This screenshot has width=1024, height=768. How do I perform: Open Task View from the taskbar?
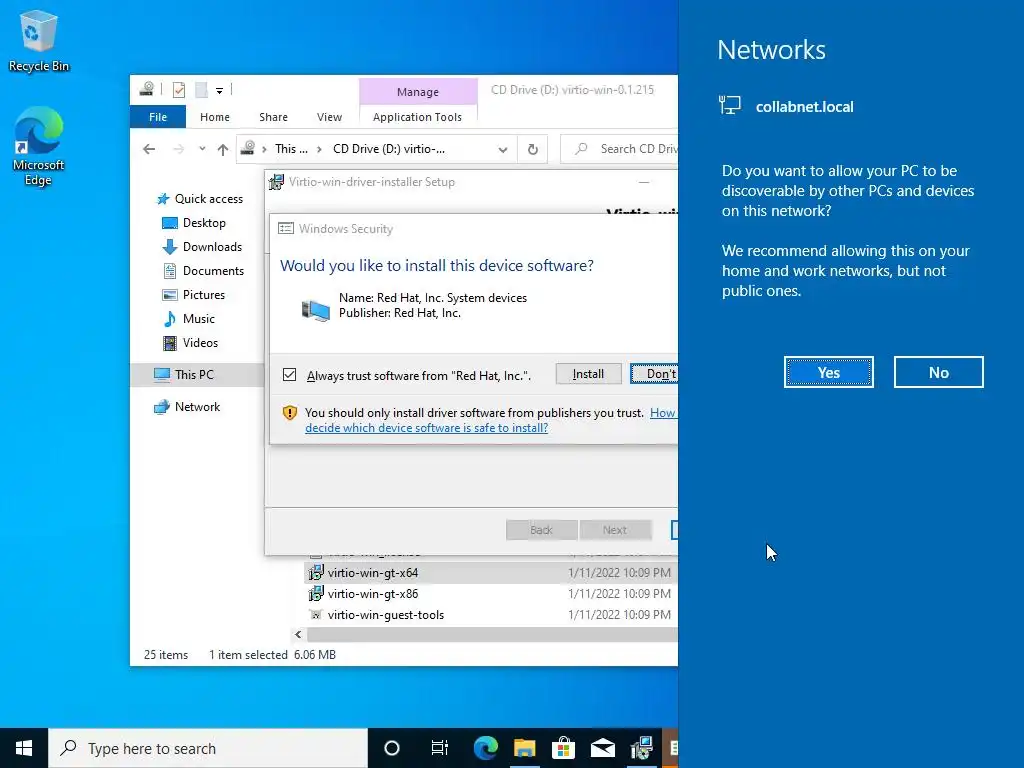coord(440,748)
